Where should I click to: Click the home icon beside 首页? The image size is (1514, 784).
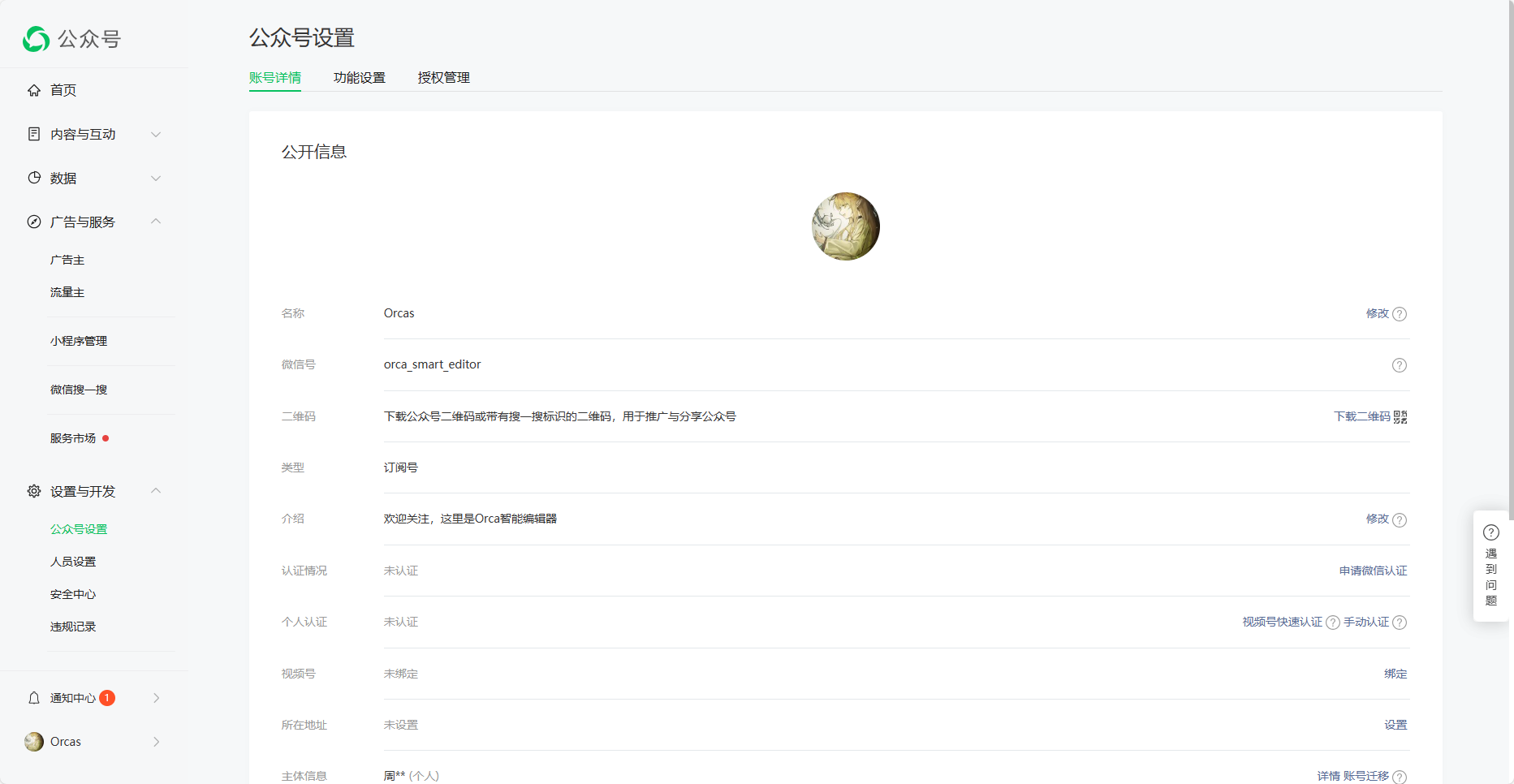pyautogui.click(x=34, y=90)
